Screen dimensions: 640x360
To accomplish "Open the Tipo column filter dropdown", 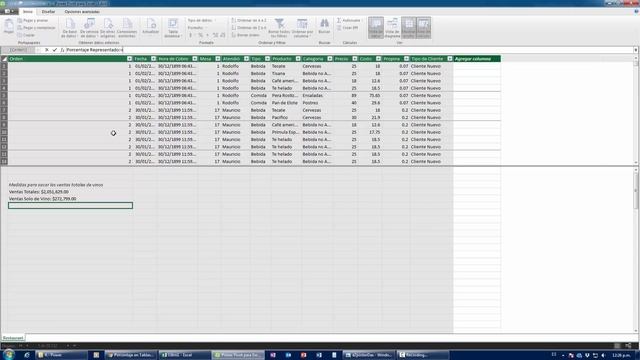I will pyautogui.click(x=267, y=59).
